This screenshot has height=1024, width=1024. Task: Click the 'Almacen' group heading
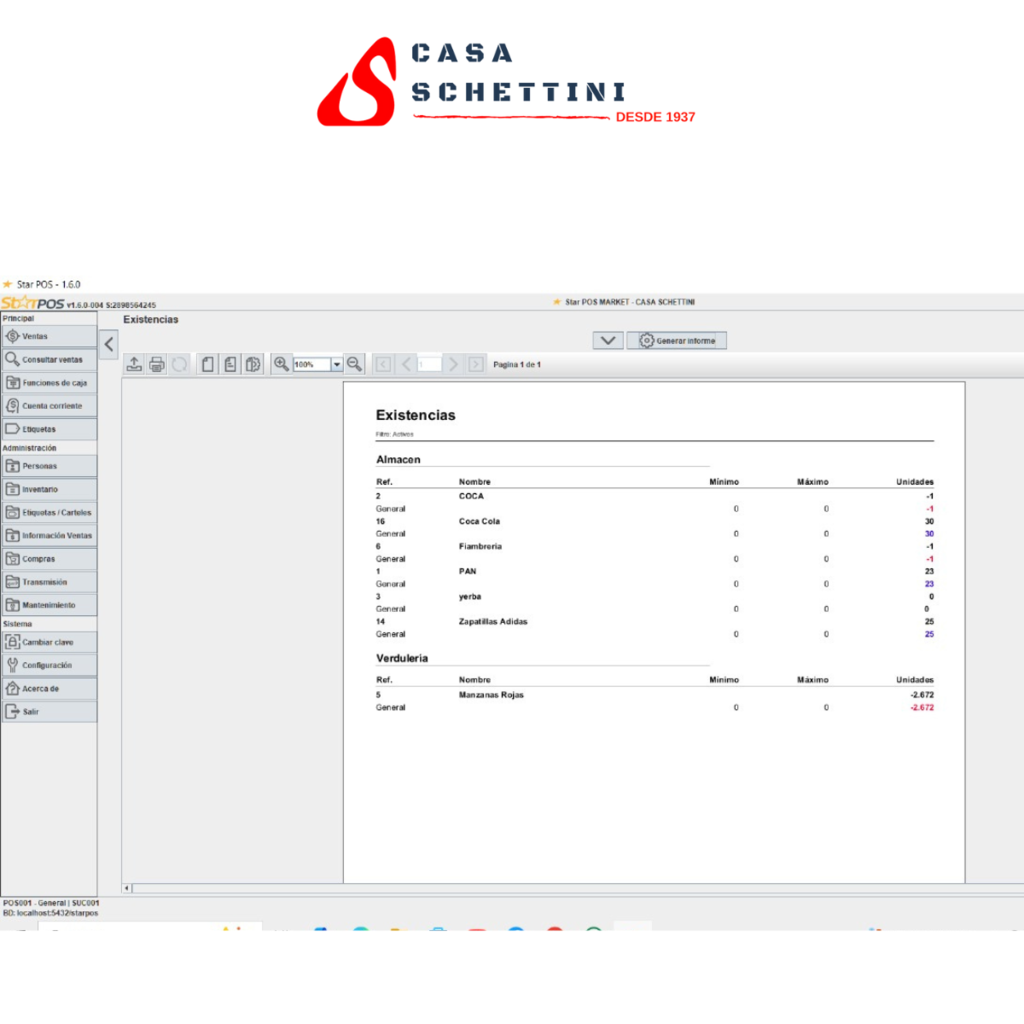click(398, 460)
